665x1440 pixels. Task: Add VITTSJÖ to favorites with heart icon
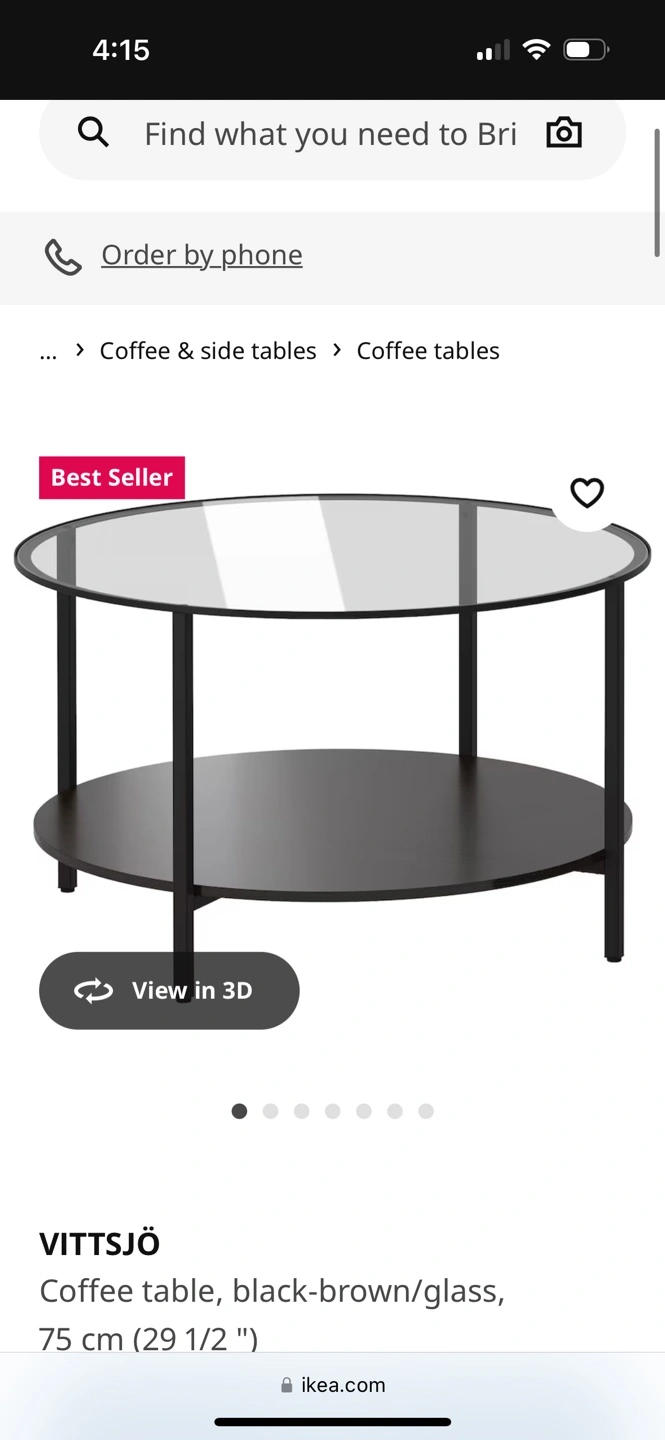[x=587, y=492]
